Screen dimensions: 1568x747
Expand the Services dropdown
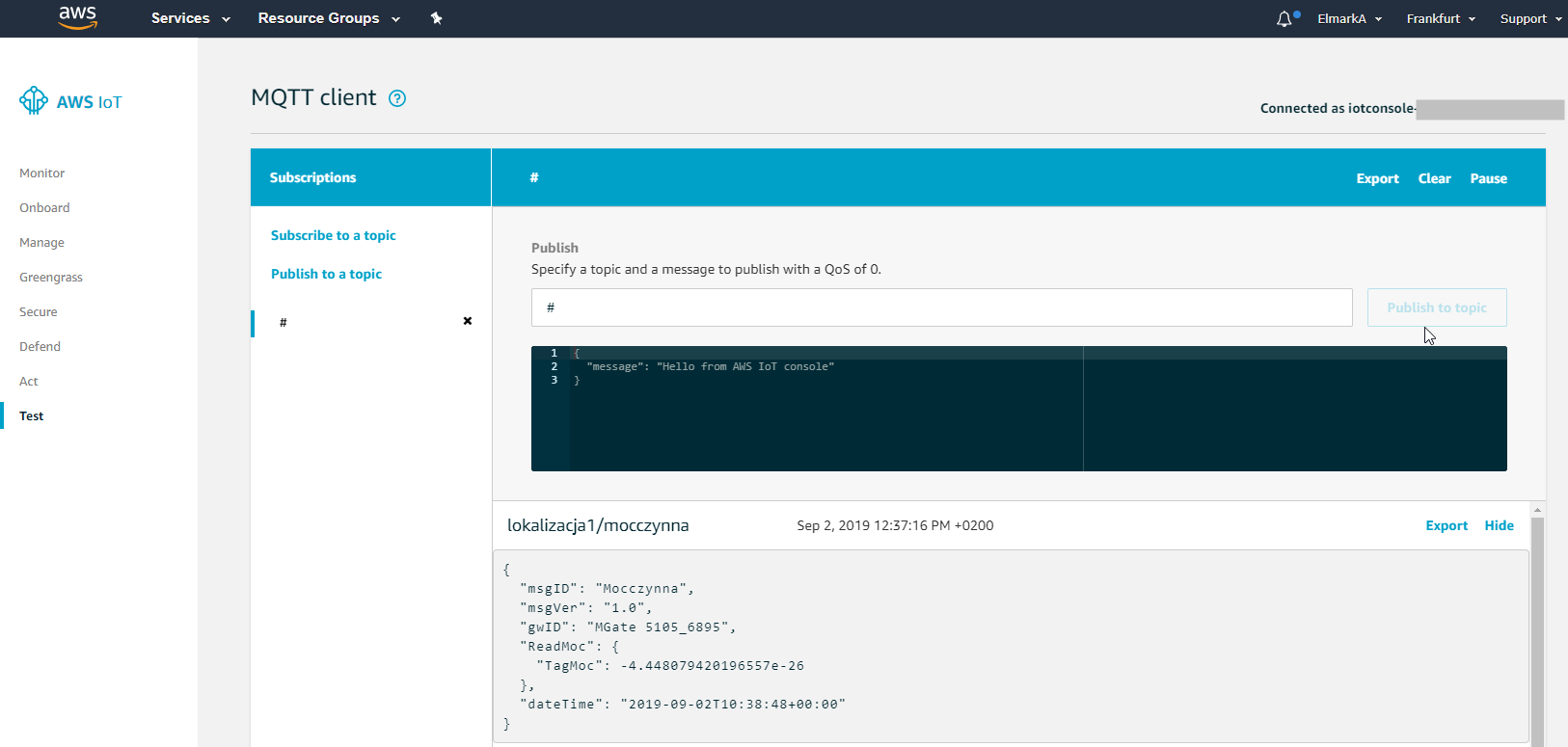[190, 18]
